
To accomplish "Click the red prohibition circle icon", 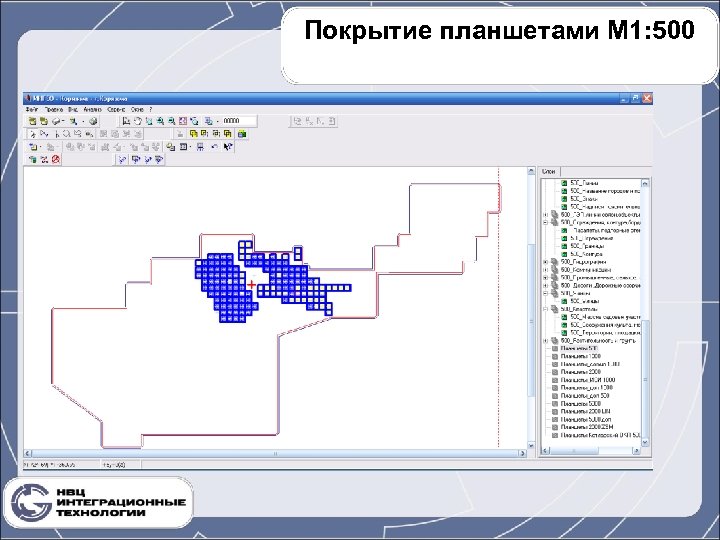I will coord(56,159).
